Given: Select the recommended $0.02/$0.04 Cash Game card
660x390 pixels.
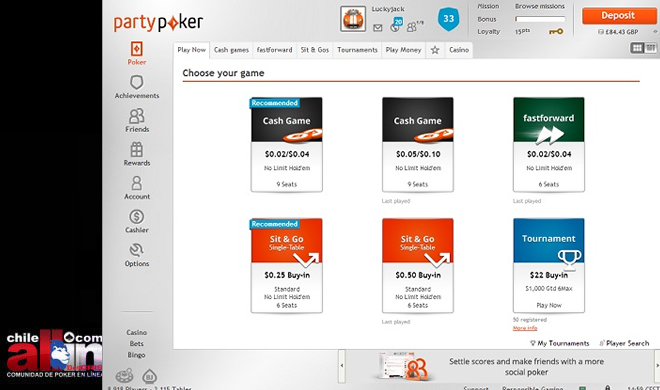Looking at the screenshot, I should point(287,144).
